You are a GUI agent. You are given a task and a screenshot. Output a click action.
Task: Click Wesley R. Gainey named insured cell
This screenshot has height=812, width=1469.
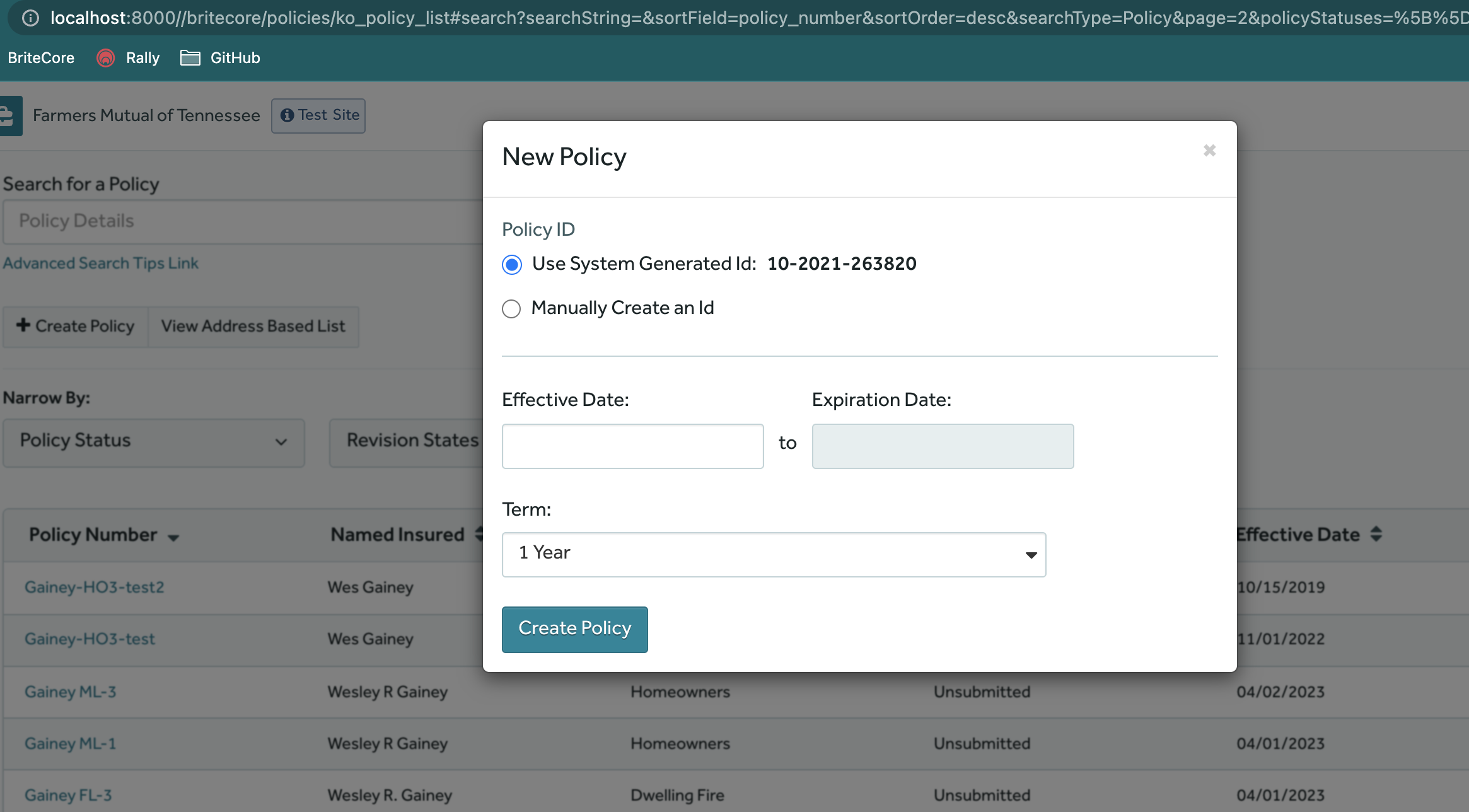[390, 795]
